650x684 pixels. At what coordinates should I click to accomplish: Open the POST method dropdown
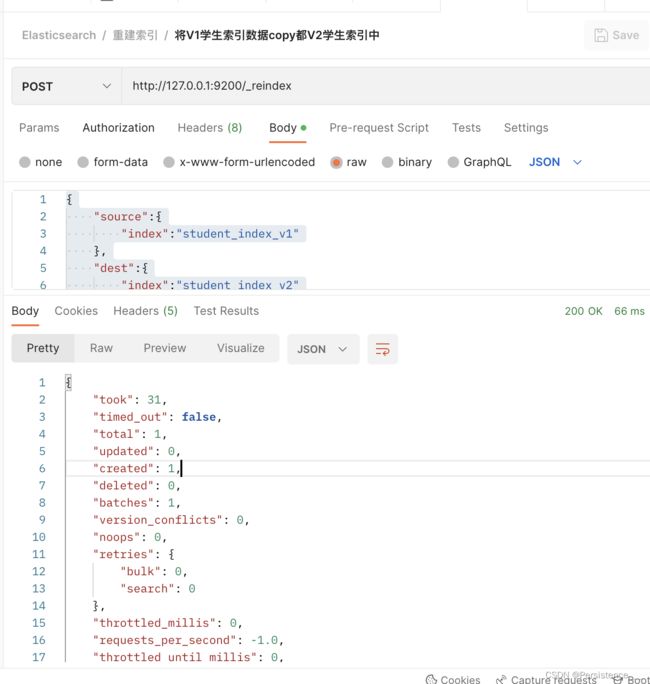pos(66,86)
